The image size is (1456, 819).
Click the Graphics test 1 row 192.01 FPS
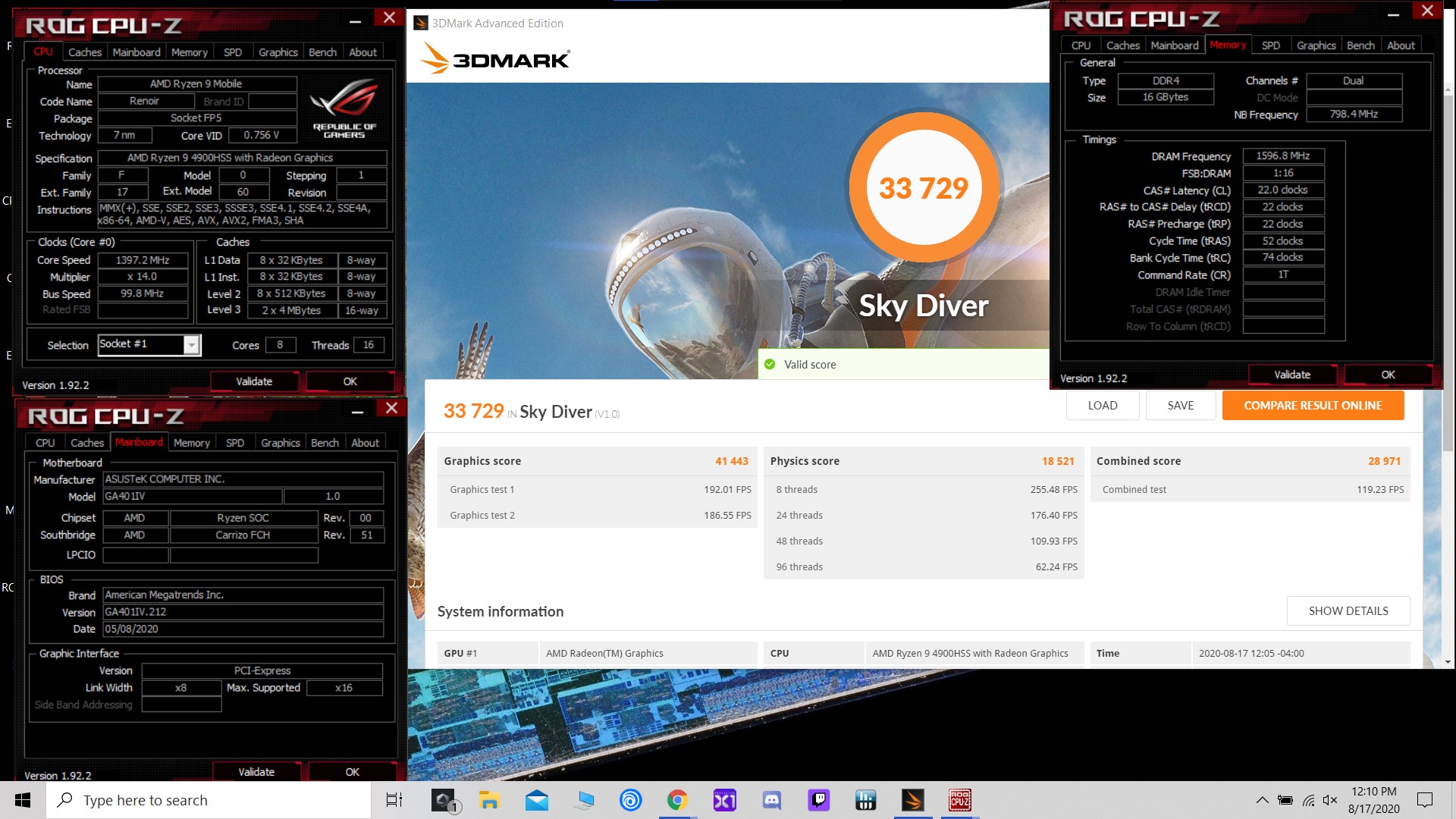tap(598, 490)
